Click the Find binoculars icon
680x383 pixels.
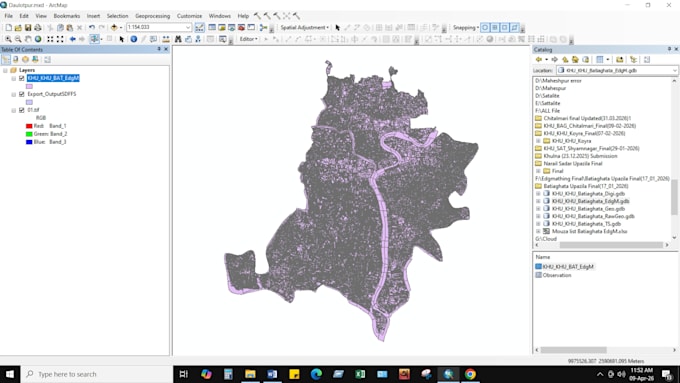[x=178, y=39]
